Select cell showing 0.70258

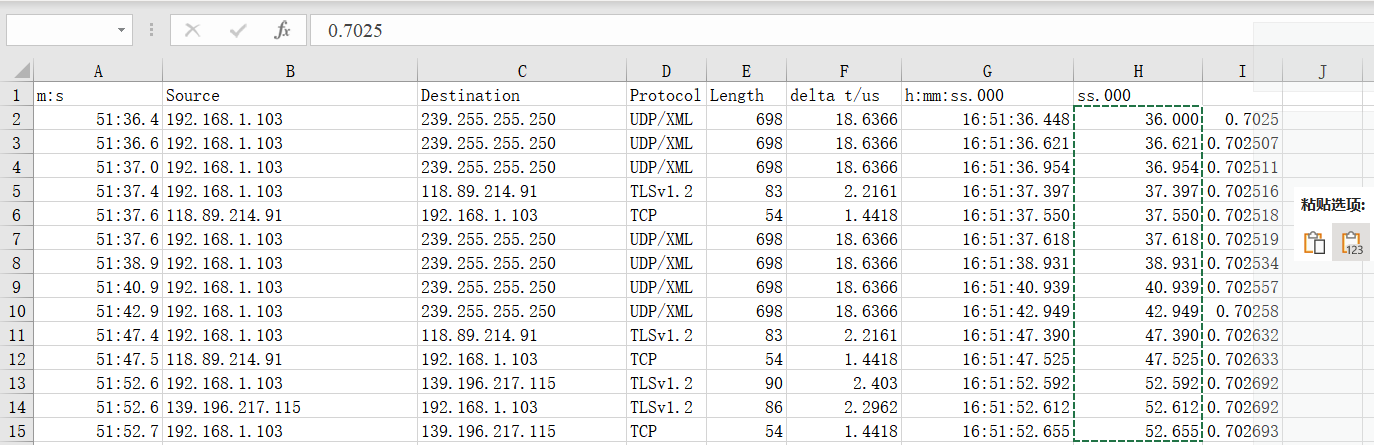1242,311
